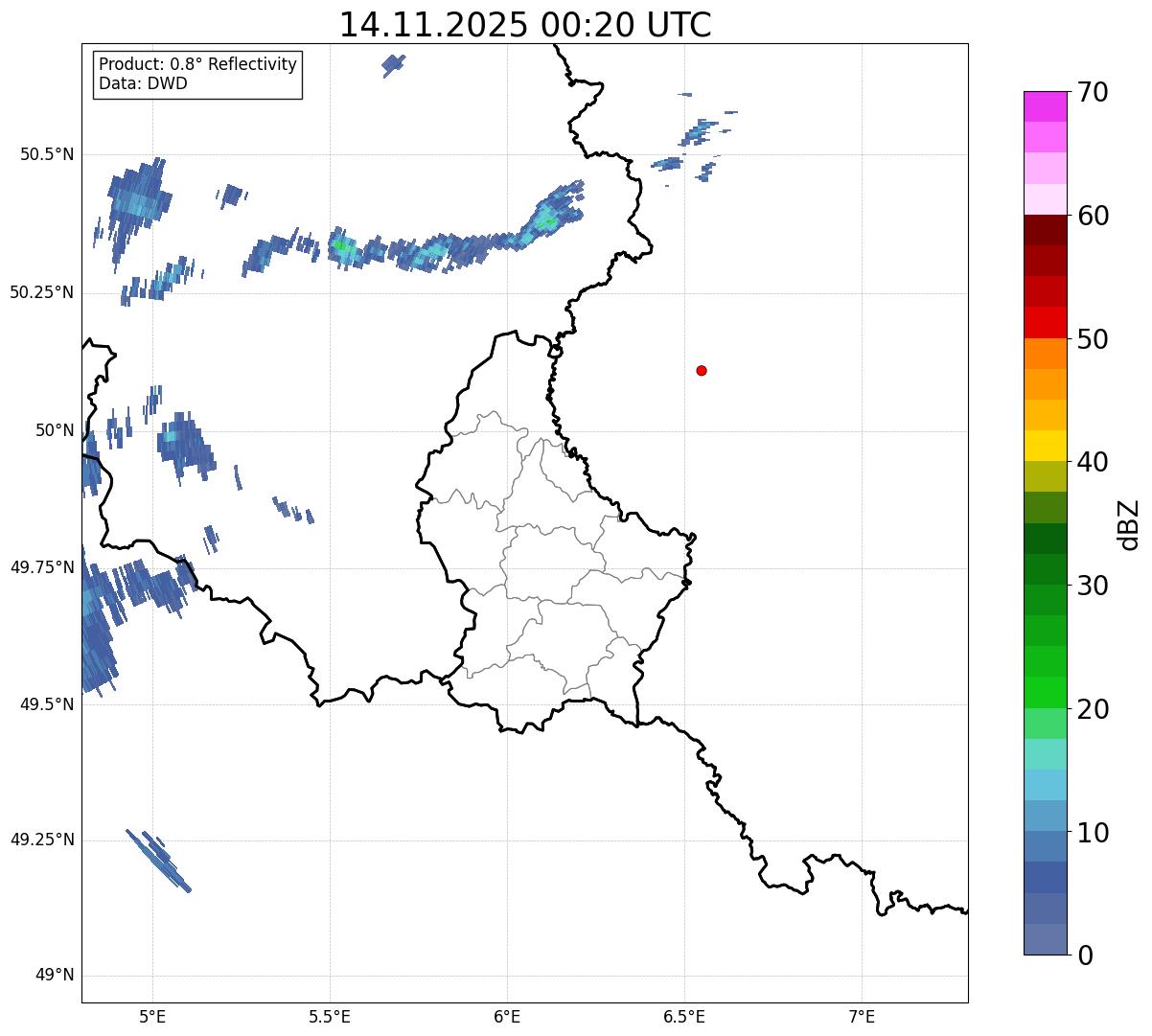Click the small radar echo at the top edge
Screen dimensions: 1152x1036
[x=393, y=64]
